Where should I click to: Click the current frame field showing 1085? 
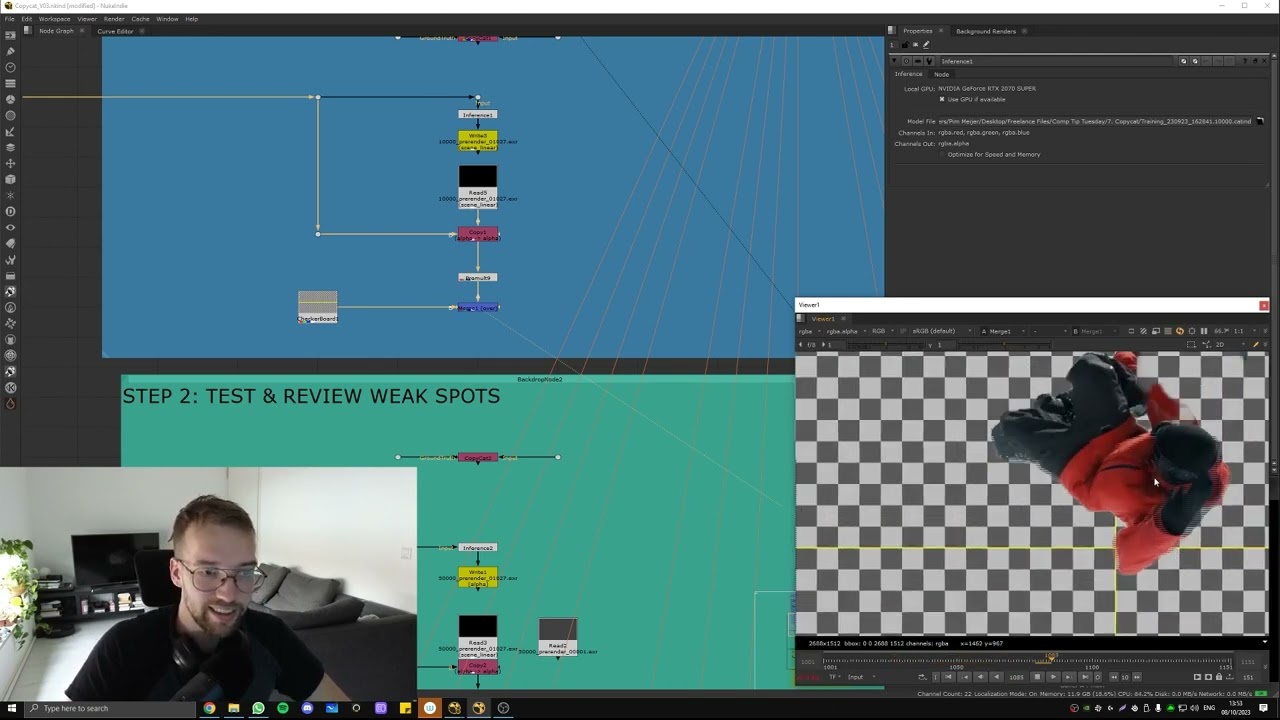click(1017, 677)
